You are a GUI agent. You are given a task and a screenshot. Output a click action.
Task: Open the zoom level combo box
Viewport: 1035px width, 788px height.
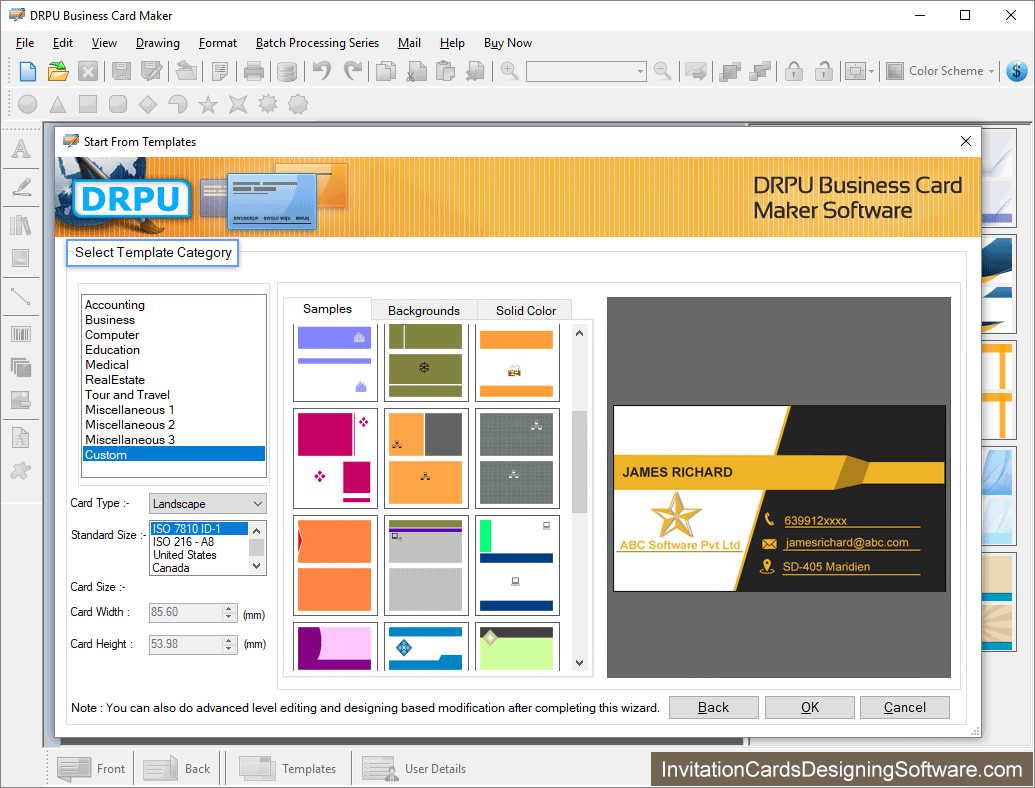pos(585,71)
